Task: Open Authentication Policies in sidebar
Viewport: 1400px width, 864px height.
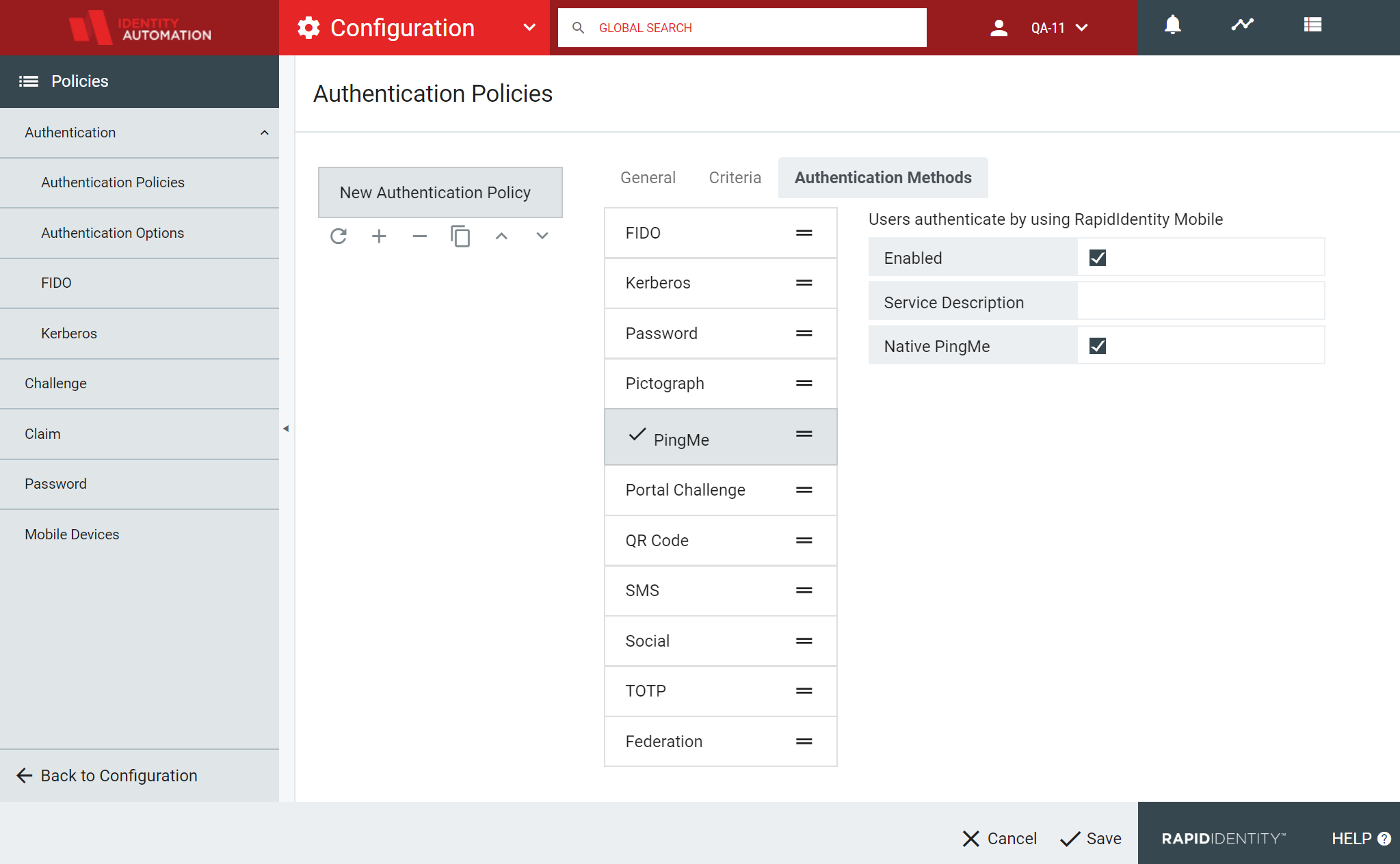Action: coord(140,183)
